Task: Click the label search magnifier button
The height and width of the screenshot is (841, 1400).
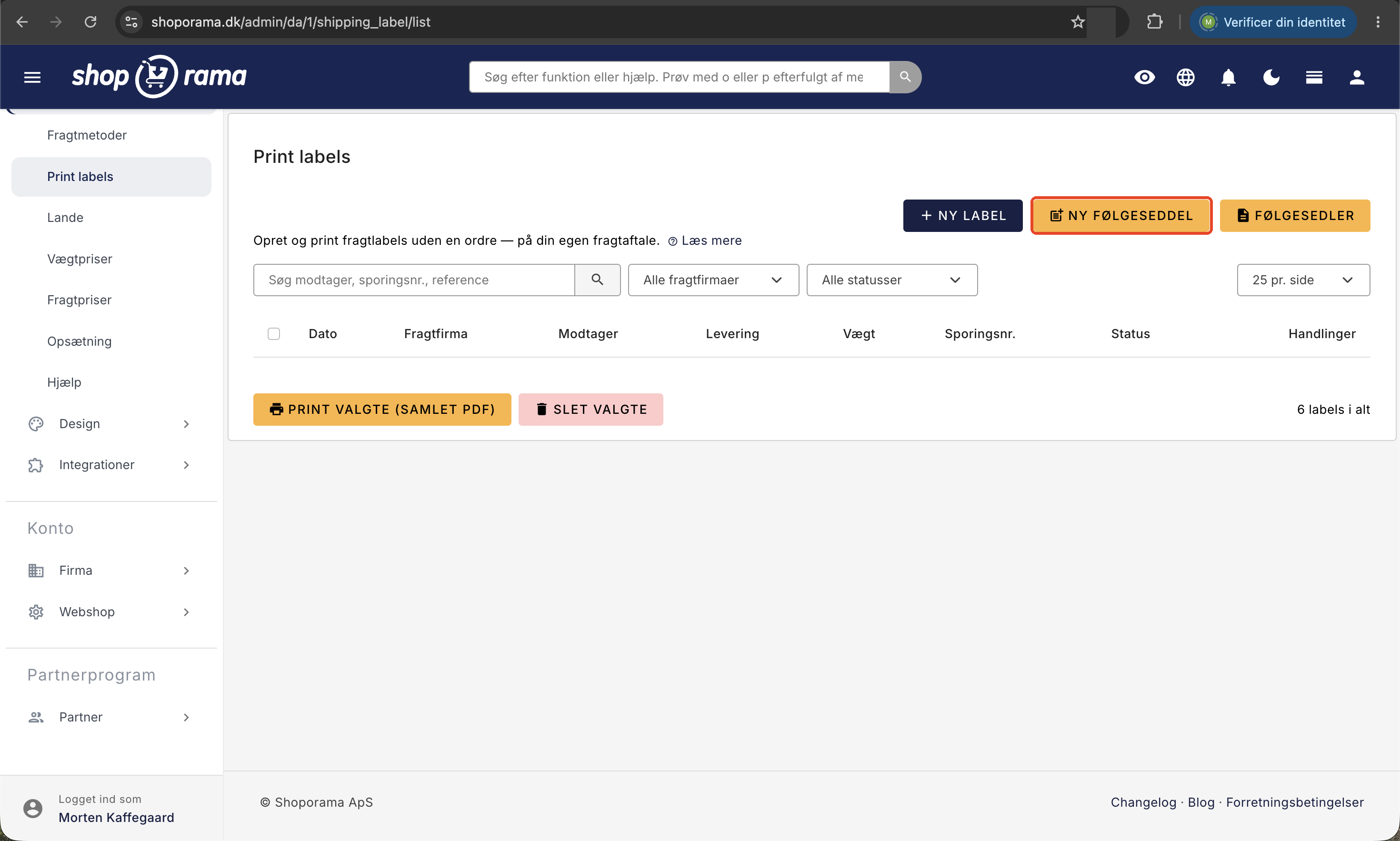Action: pyautogui.click(x=597, y=280)
